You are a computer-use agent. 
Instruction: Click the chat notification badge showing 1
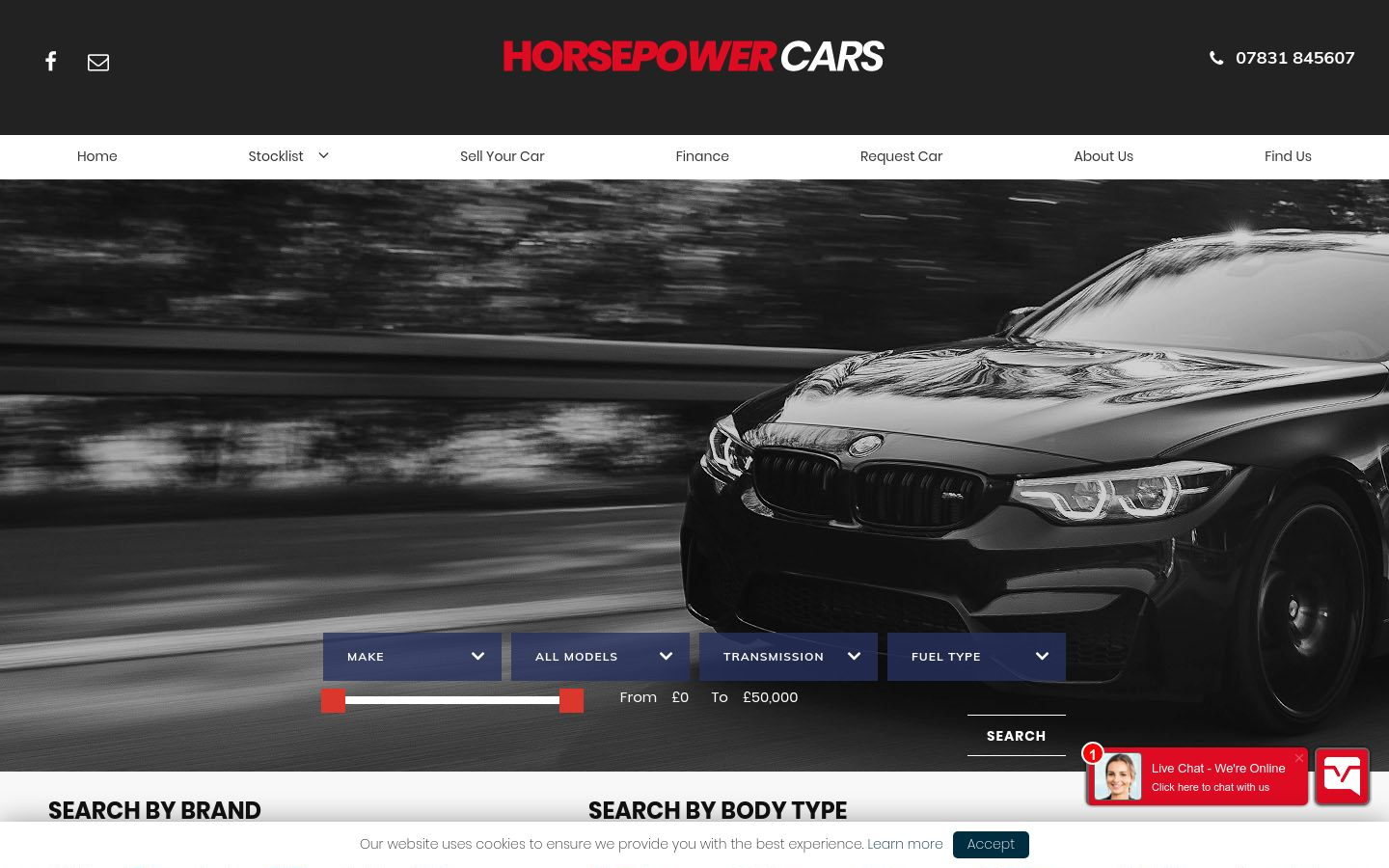coord(1093,753)
